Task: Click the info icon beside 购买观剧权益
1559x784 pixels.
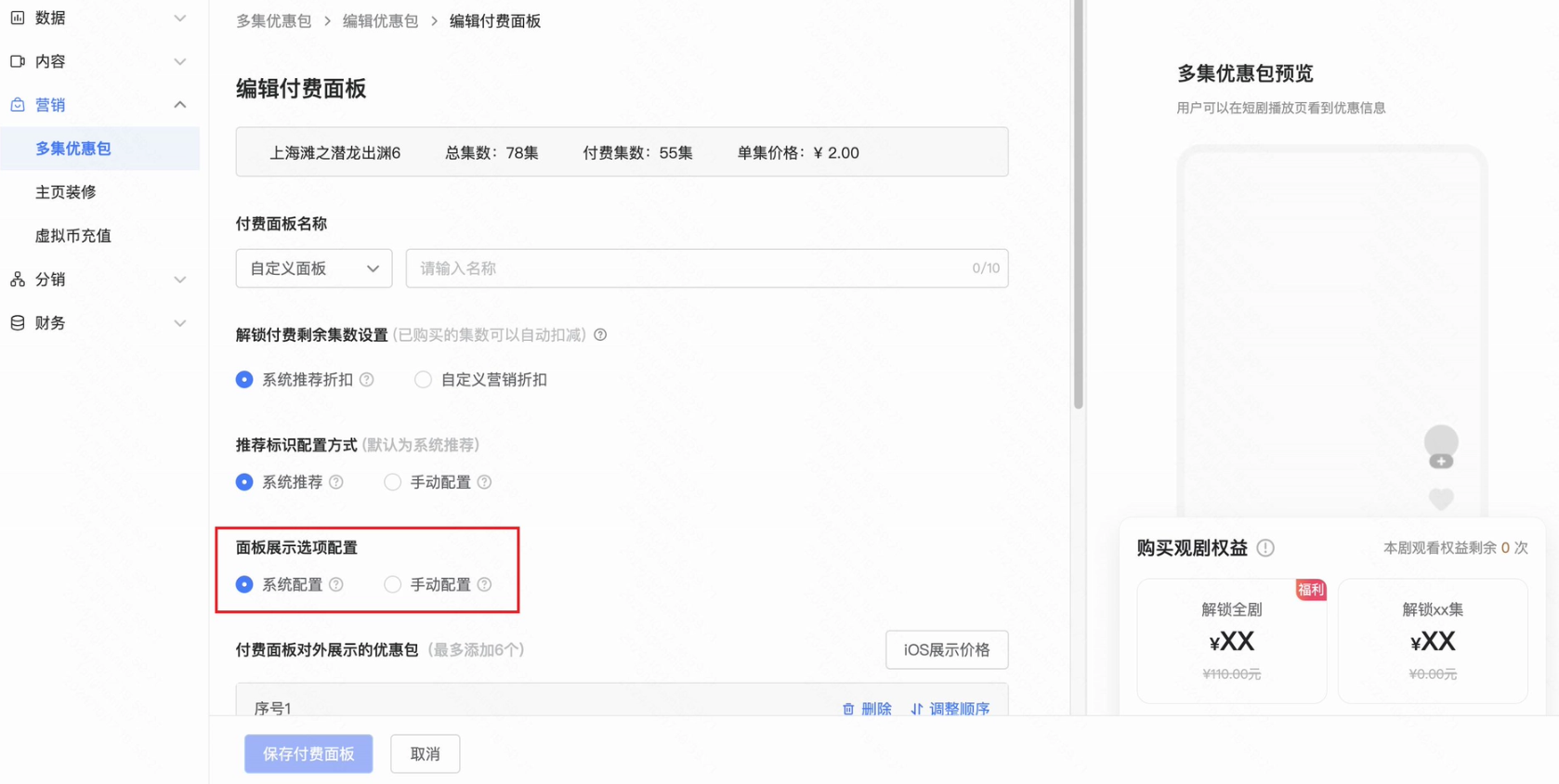Action: click(1265, 548)
